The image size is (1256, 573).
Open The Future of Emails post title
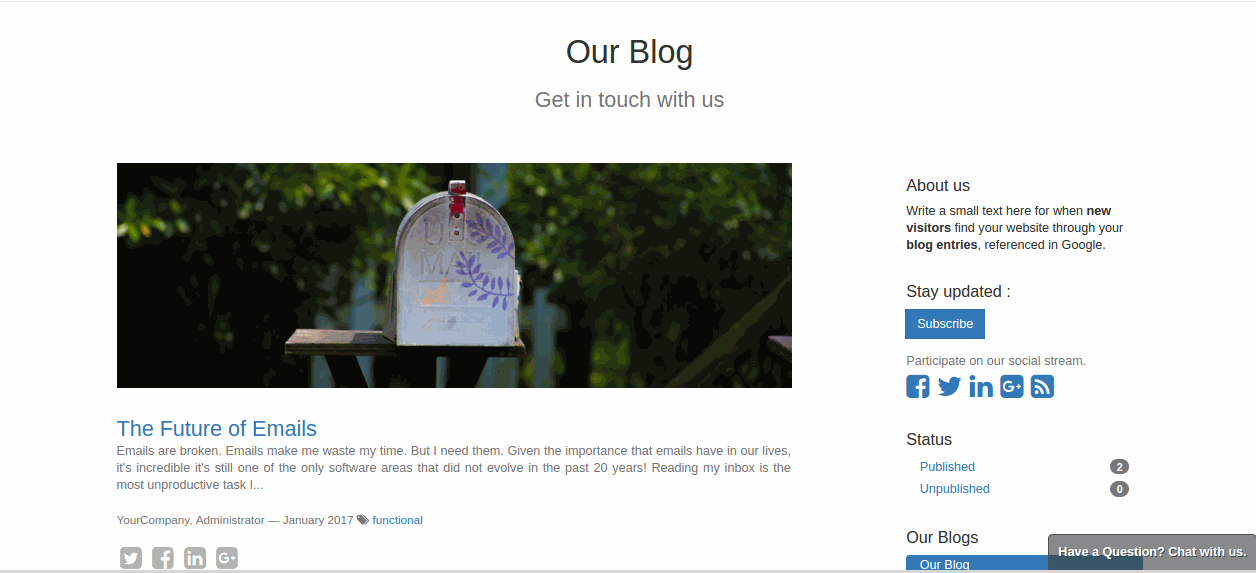pos(217,429)
